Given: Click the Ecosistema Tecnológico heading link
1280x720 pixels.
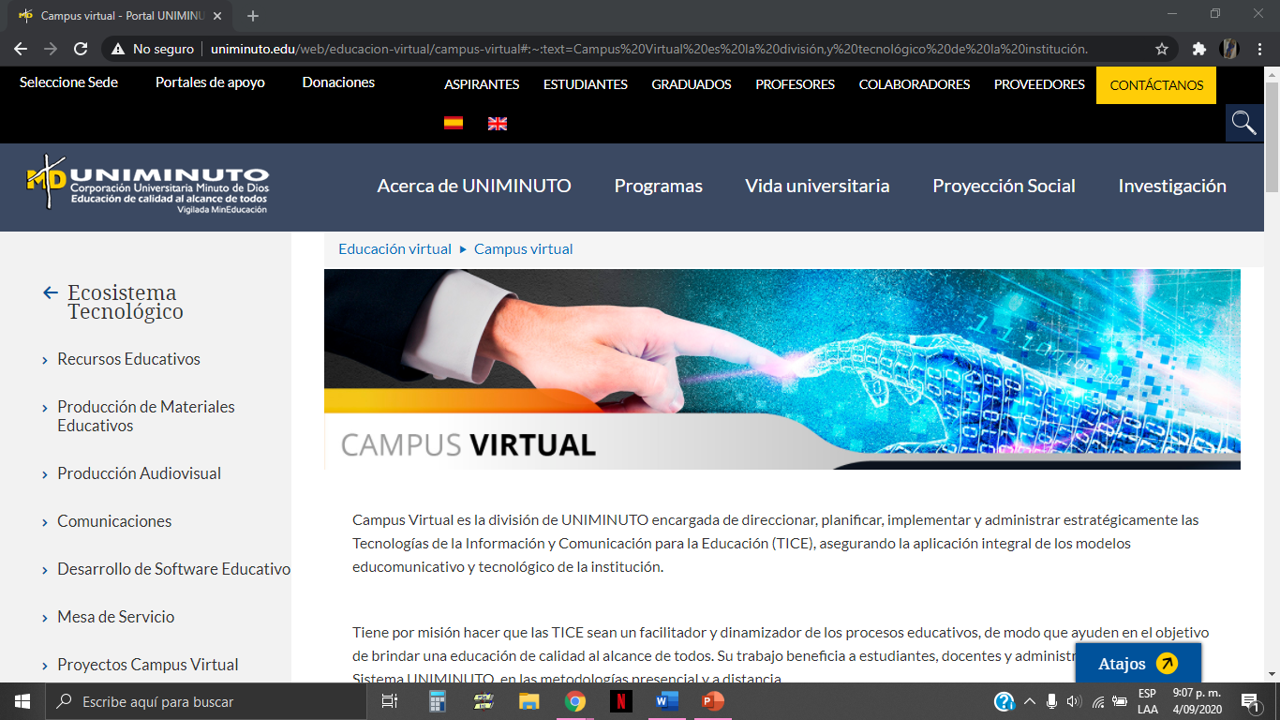Looking at the screenshot, I should (x=126, y=302).
